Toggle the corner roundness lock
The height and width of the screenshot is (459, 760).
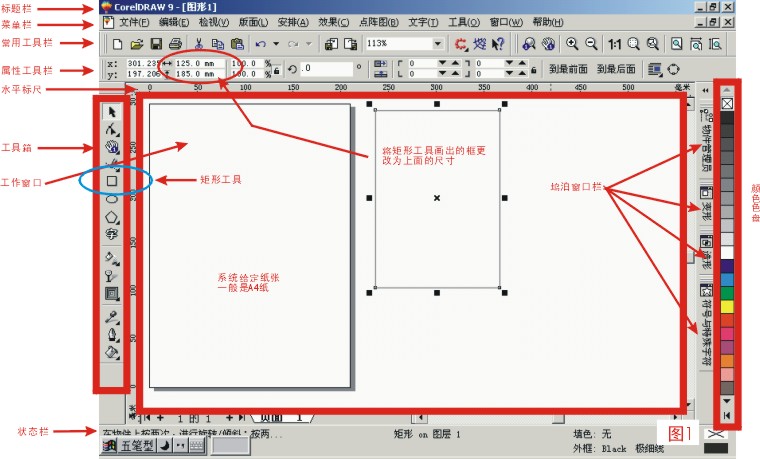[x=534, y=70]
